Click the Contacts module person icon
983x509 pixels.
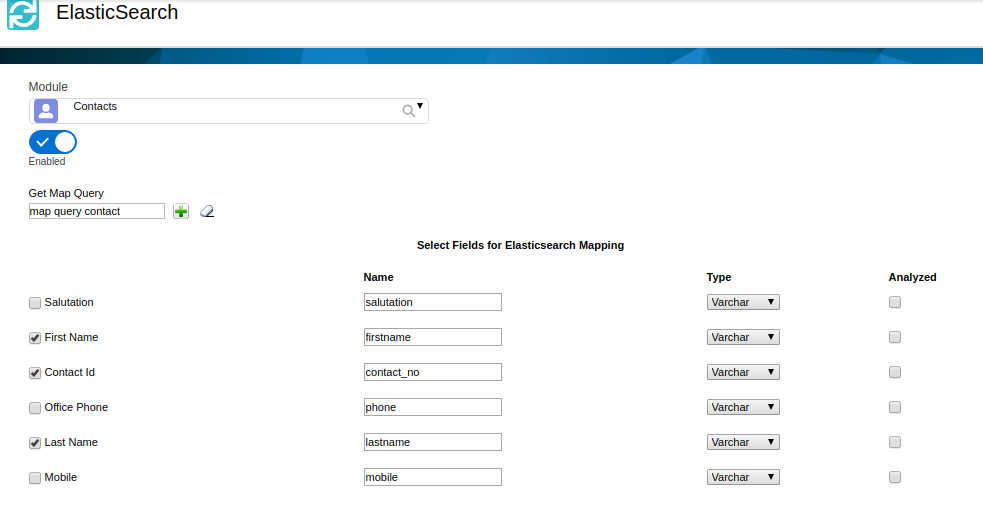pyautogui.click(x=46, y=111)
